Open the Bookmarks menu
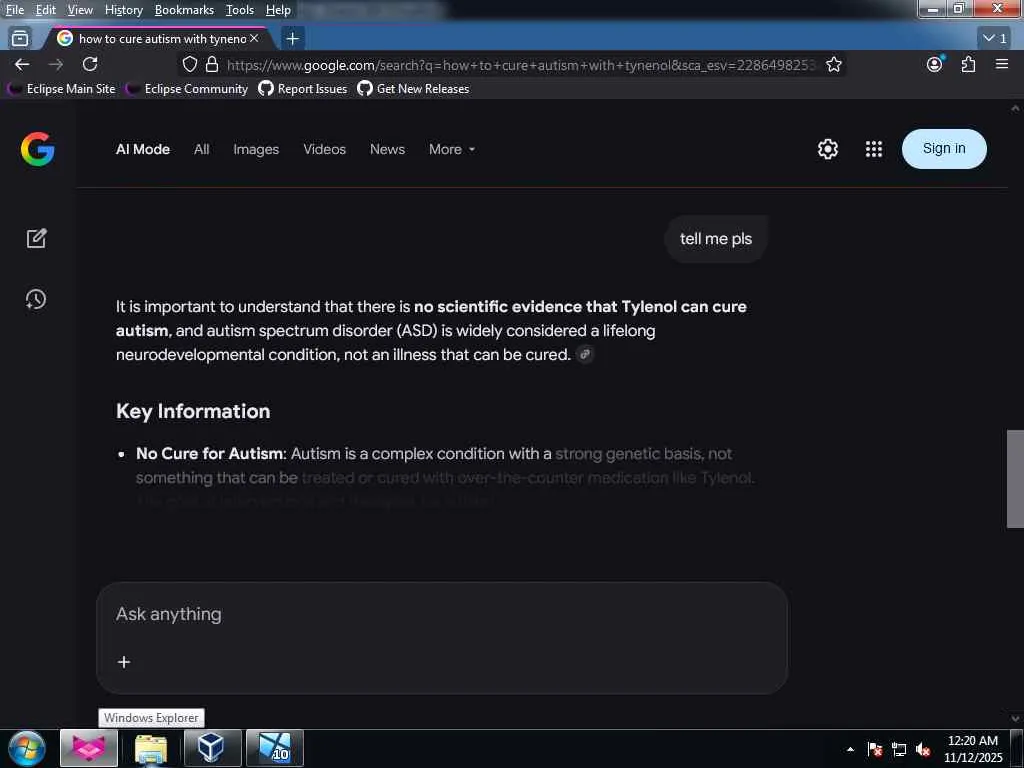Viewport: 1024px width, 768px height. coord(184,10)
